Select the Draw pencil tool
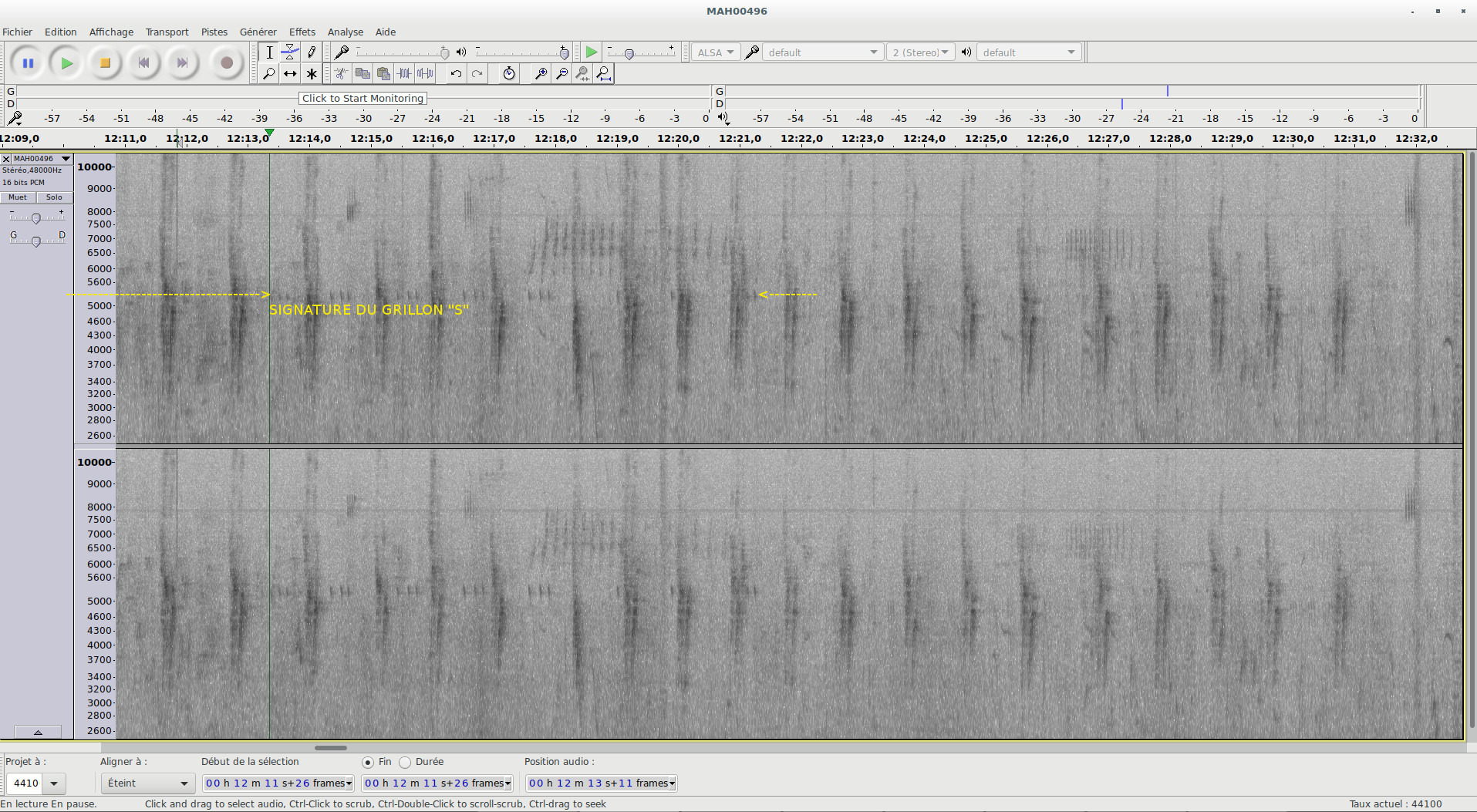This screenshot has height=812, width=1477. [312, 52]
